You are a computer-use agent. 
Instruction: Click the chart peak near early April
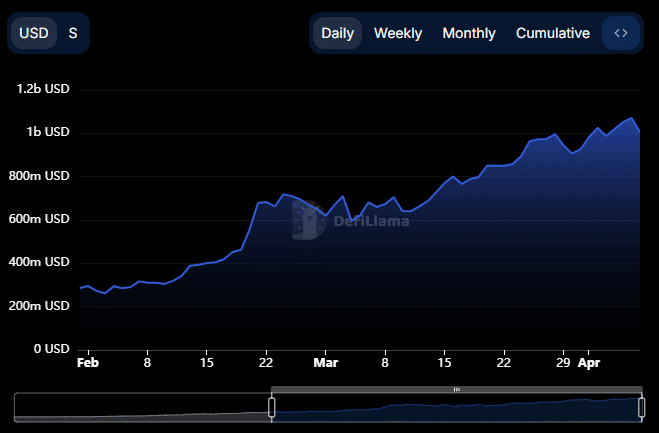pos(631,118)
